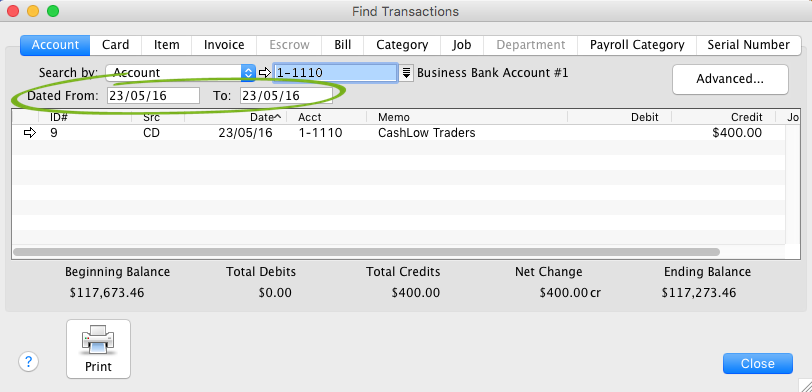
Task: Click zoom arrow next to account 1-1110 field
Action: [265, 73]
